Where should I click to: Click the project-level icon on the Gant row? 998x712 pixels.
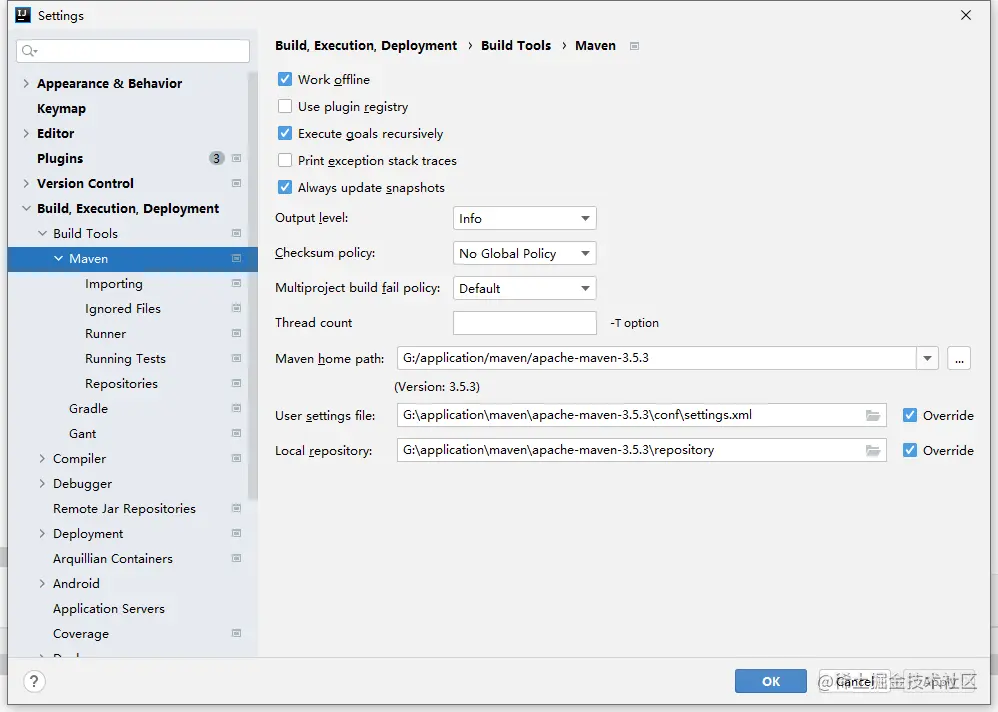(236, 433)
